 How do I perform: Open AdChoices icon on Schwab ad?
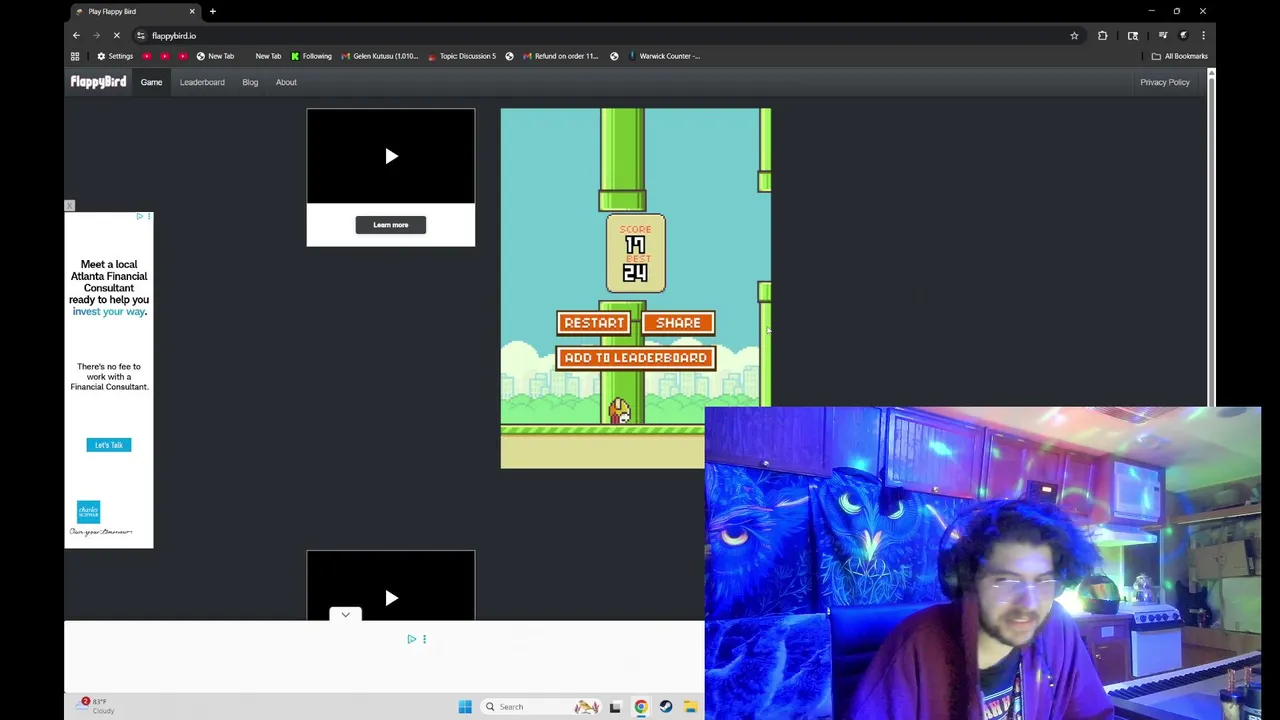click(141, 216)
